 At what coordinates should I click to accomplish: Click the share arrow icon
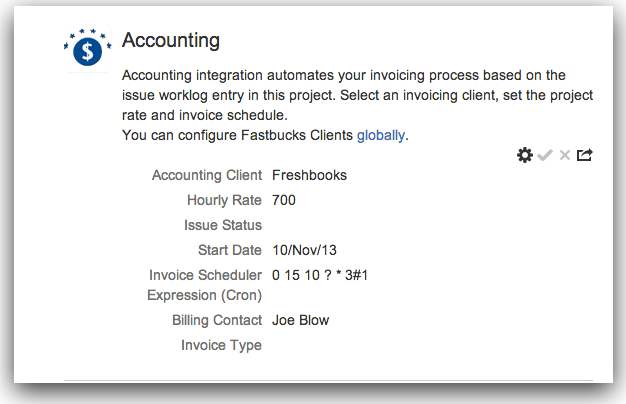click(585, 155)
